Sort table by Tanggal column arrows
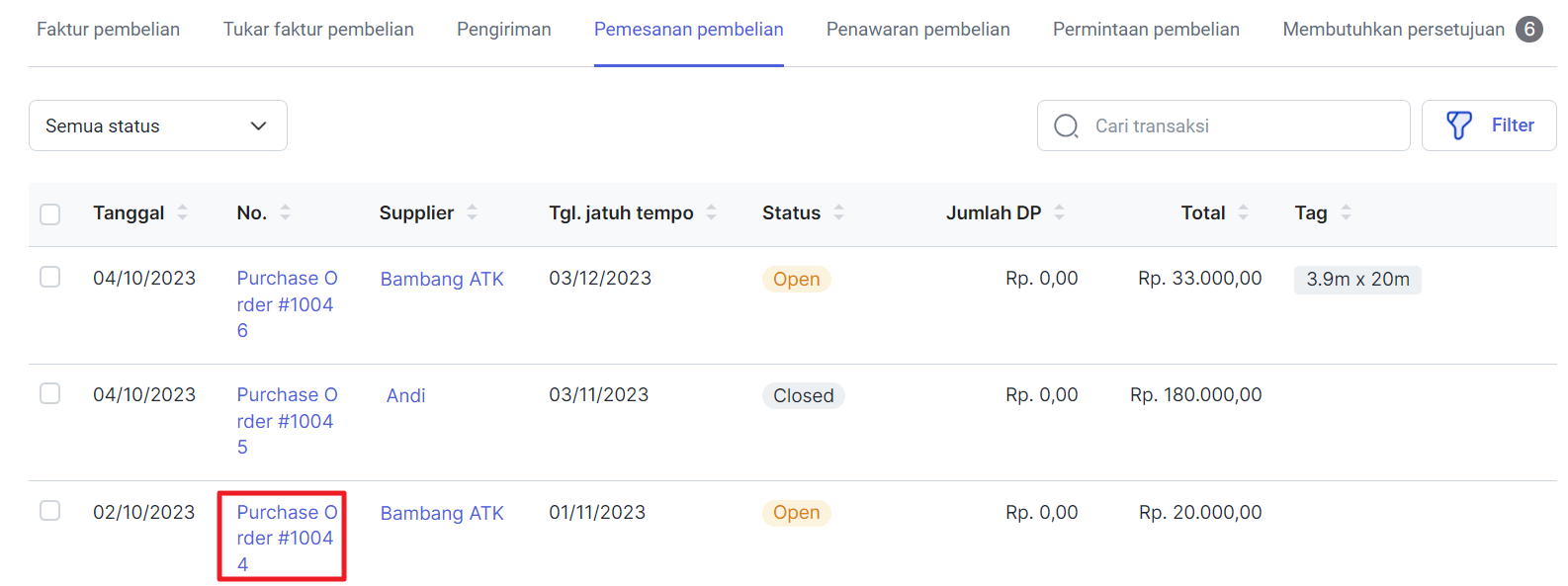This screenshot has width=1568, height=586. click(x=183, y=212)
